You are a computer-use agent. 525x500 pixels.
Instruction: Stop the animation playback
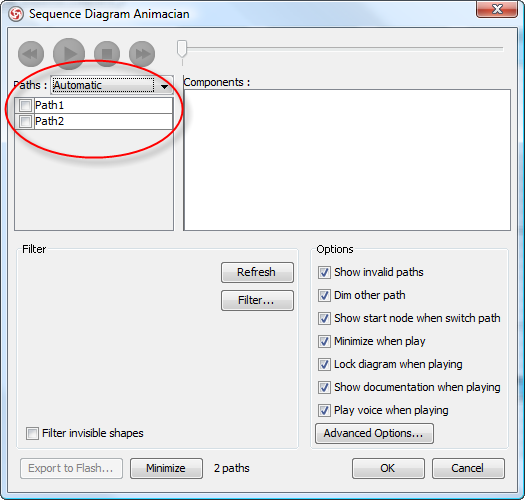[107, 54]
